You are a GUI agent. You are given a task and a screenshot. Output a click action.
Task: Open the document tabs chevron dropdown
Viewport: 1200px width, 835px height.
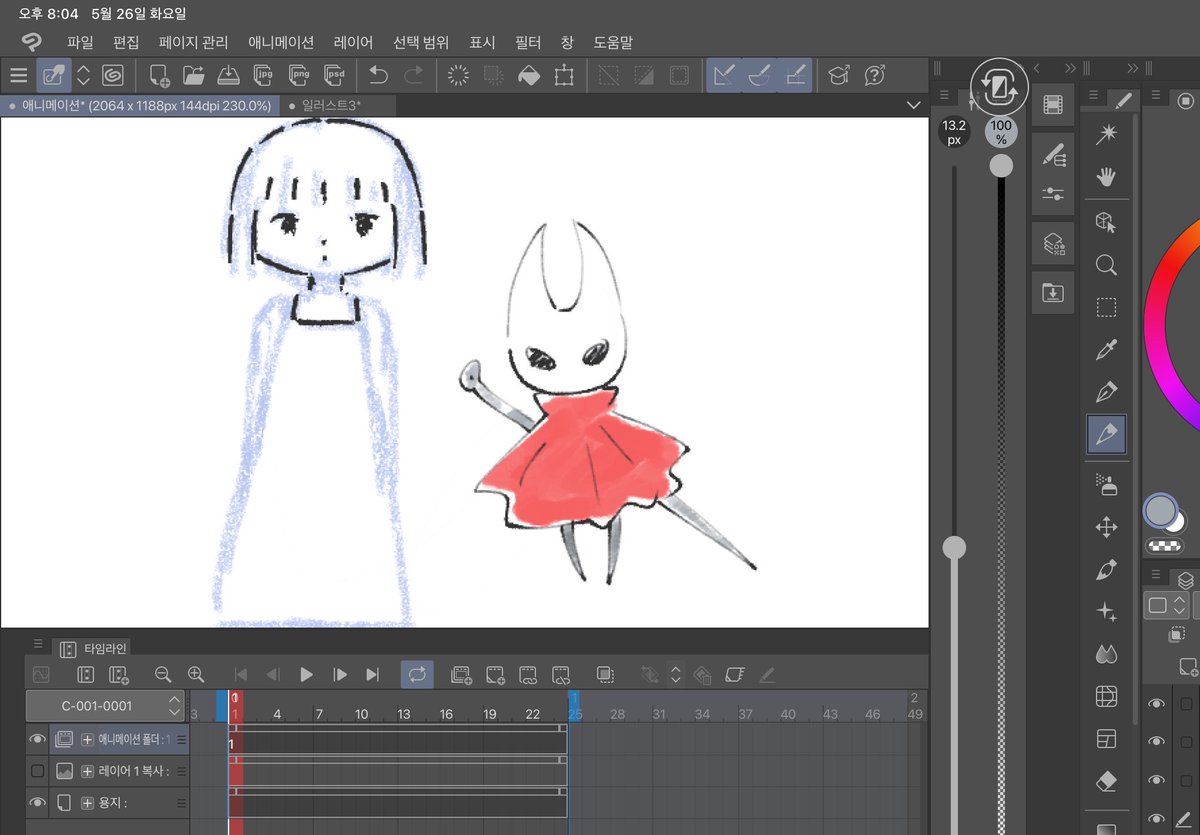coord(913,105)
